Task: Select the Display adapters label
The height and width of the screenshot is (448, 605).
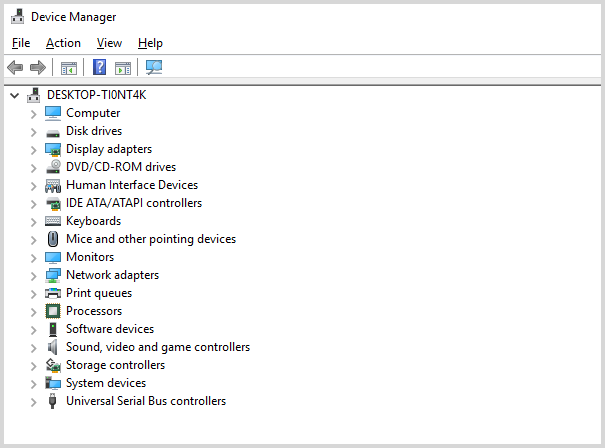Action: pyautogui.click(x=109, y=149)
